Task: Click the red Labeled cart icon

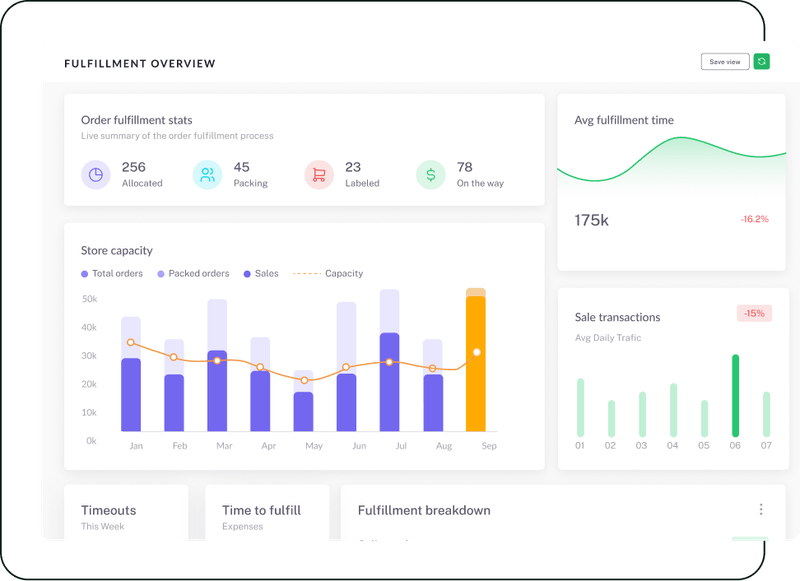Action: pos(318,174)
